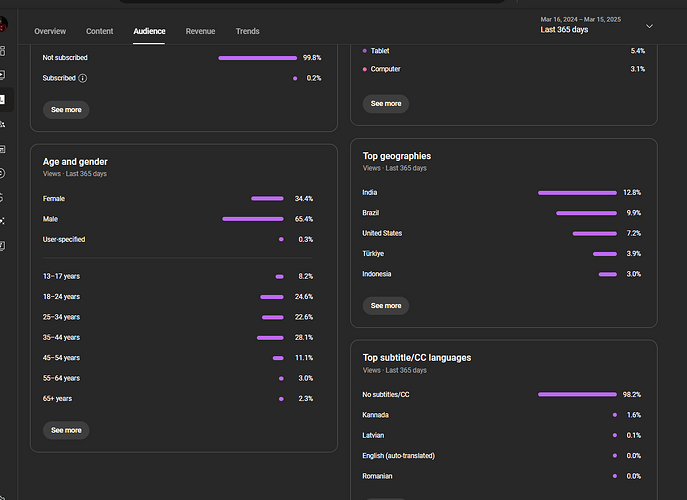The width and height of the screenshot is (687, 500).
Task: Click the info icon next to Subscribed
Action: [x=82, y=78]
